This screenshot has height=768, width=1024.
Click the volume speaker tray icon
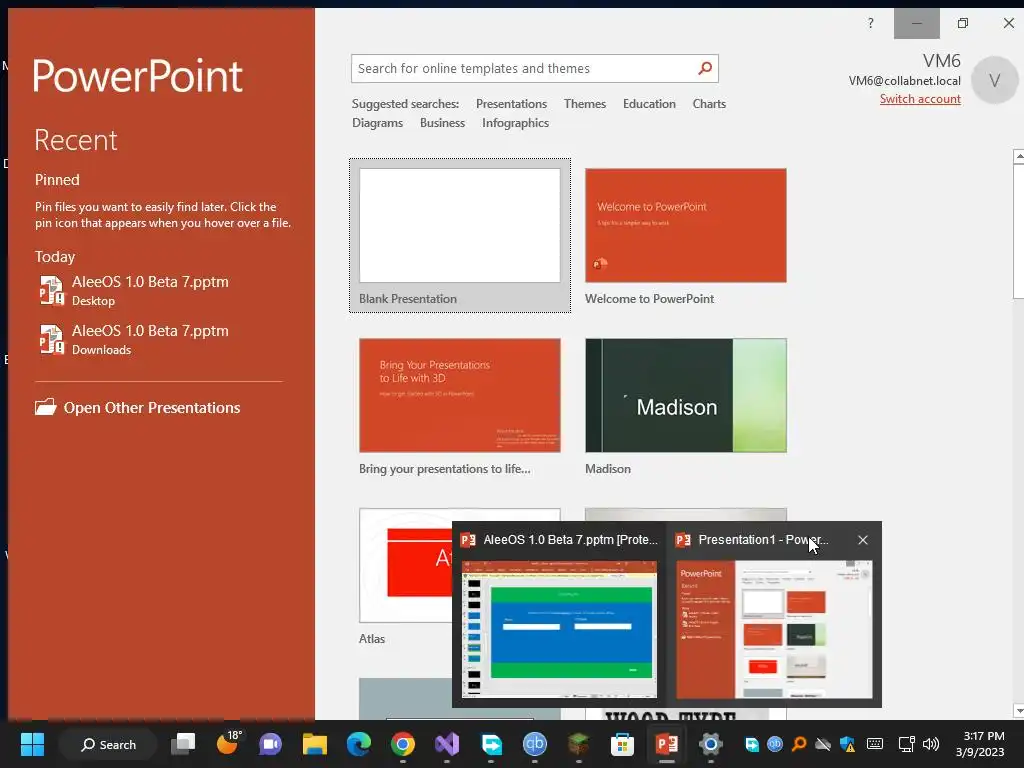931,744
